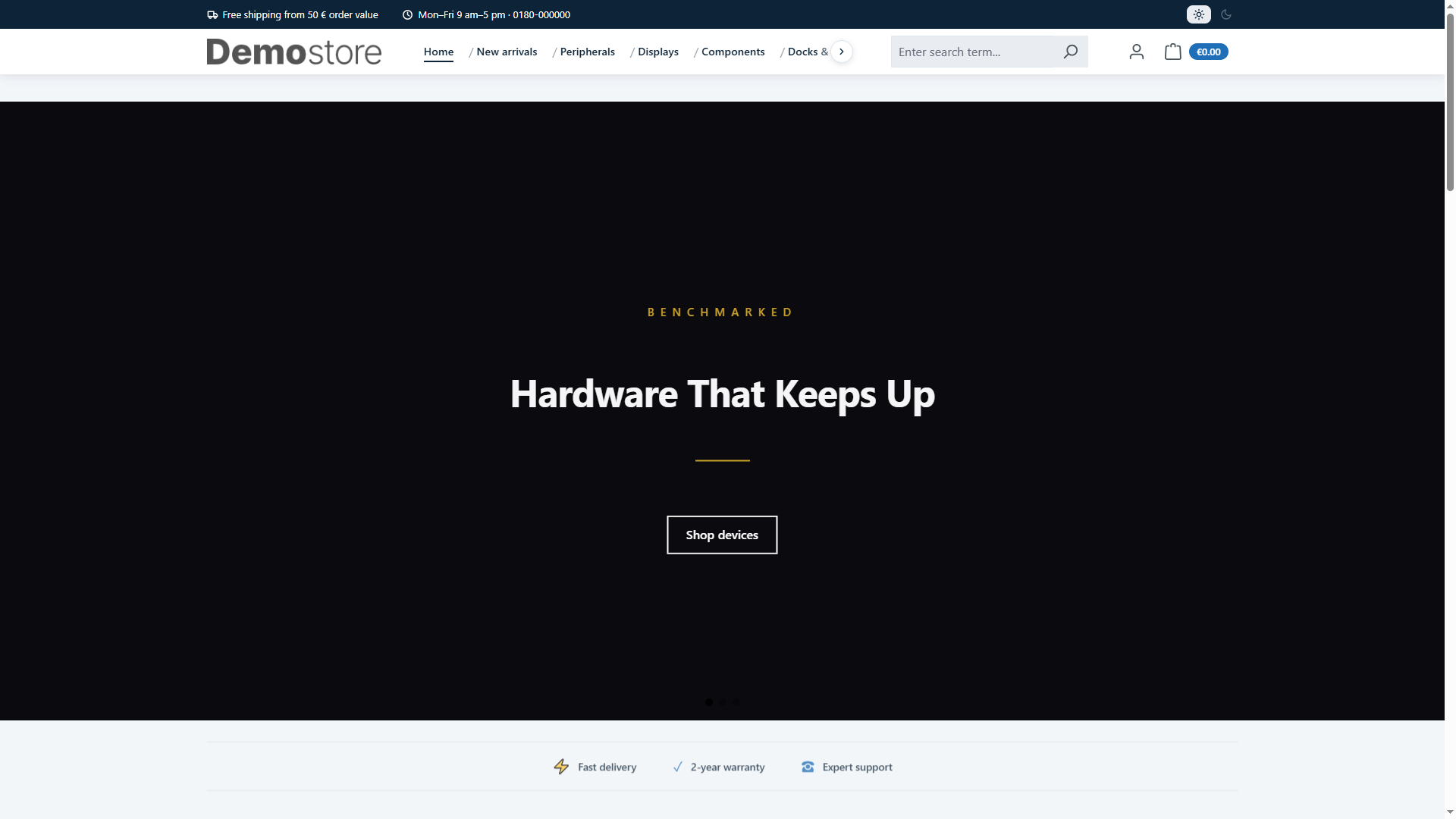Select the first slider dot
The image size is (1456, 819).
point(708,702)
